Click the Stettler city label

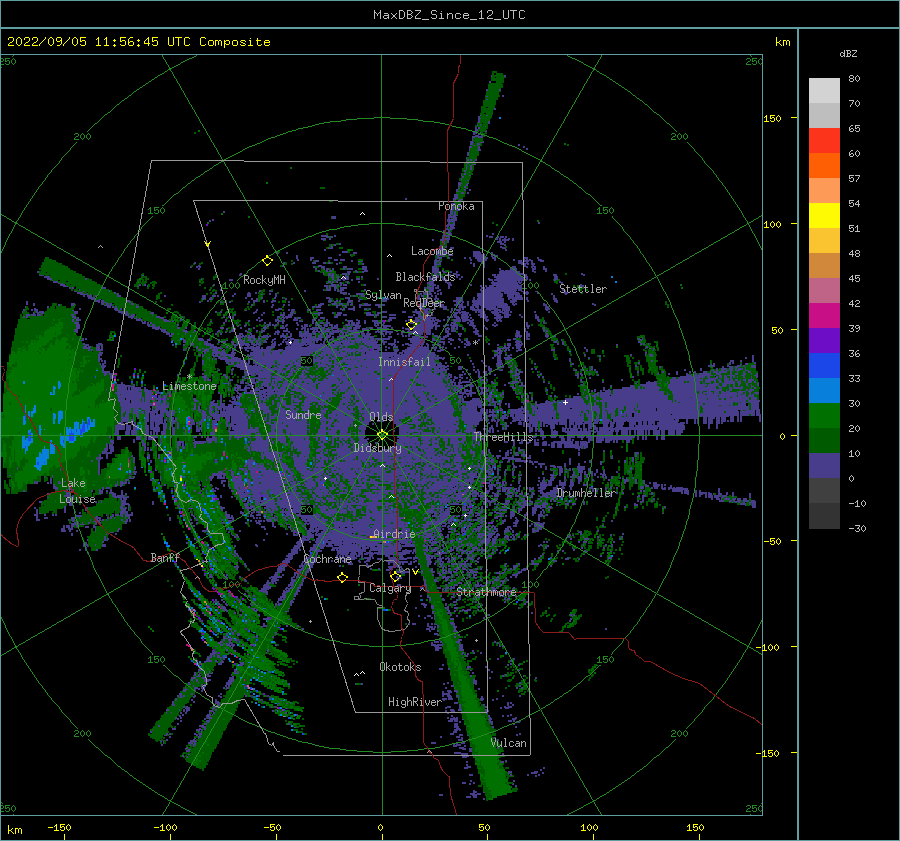point(583,289)
